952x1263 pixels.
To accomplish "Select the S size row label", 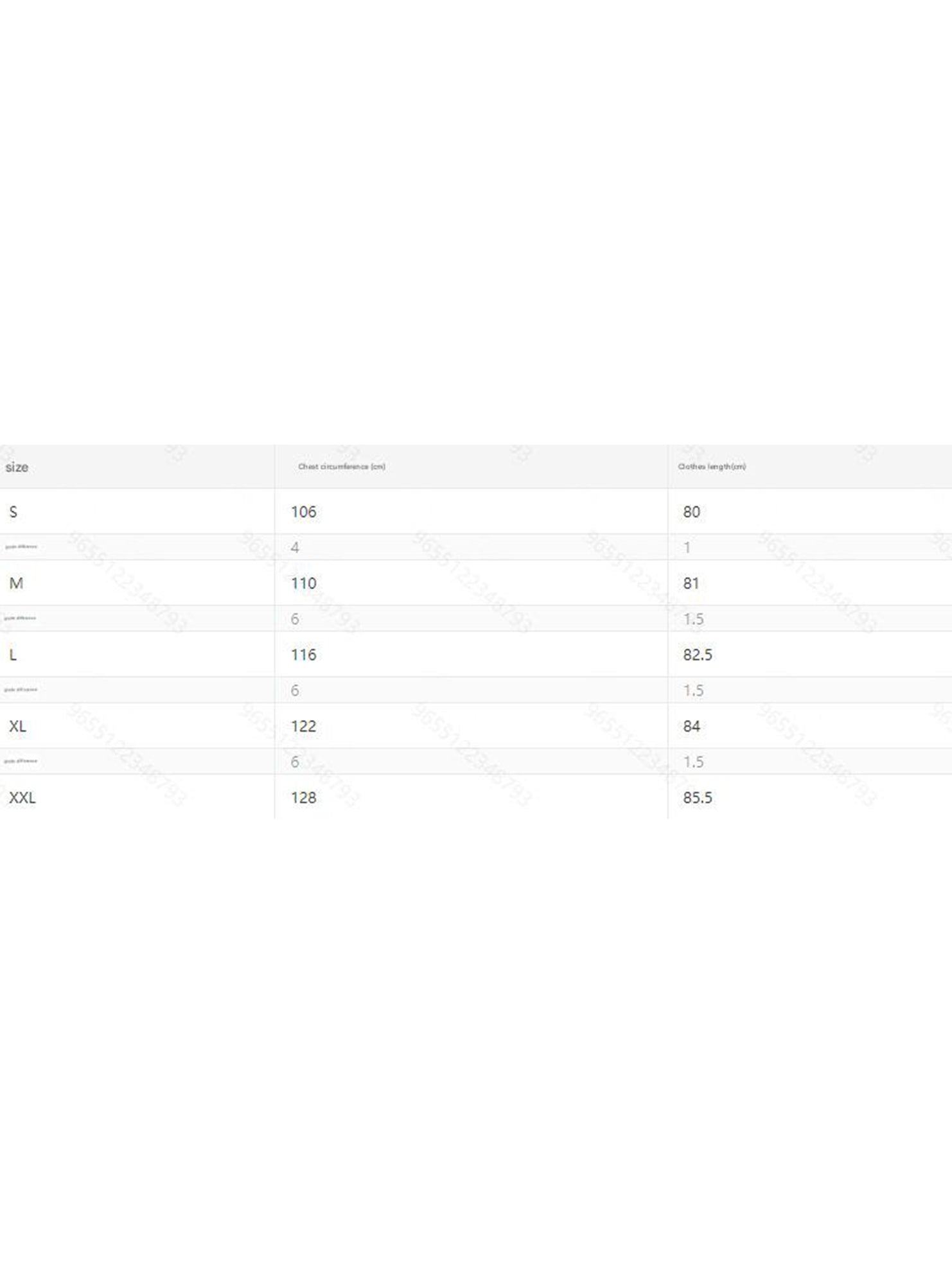I will click(x=13, y=512).
